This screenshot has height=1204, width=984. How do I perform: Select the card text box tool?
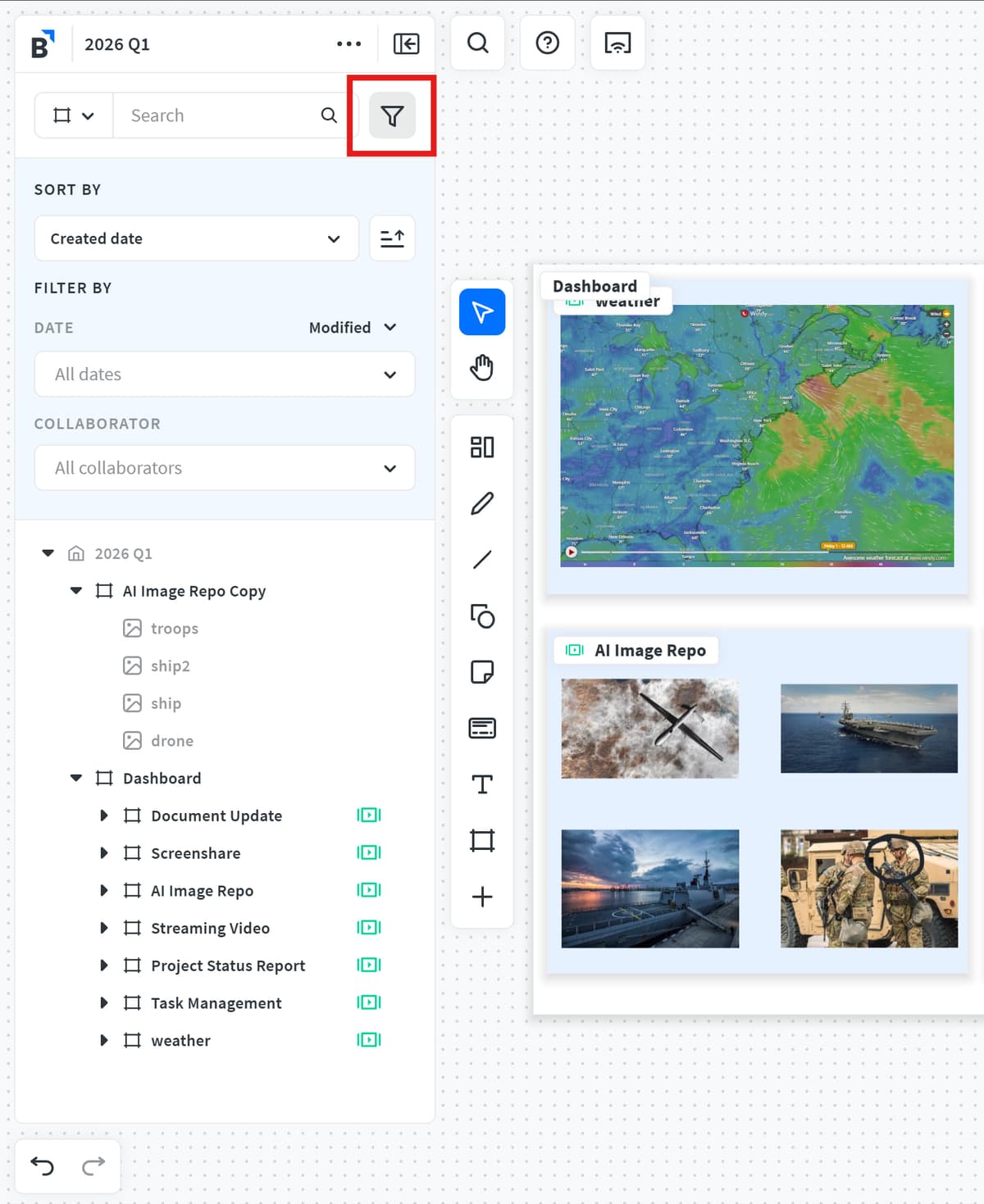[482, 728]
